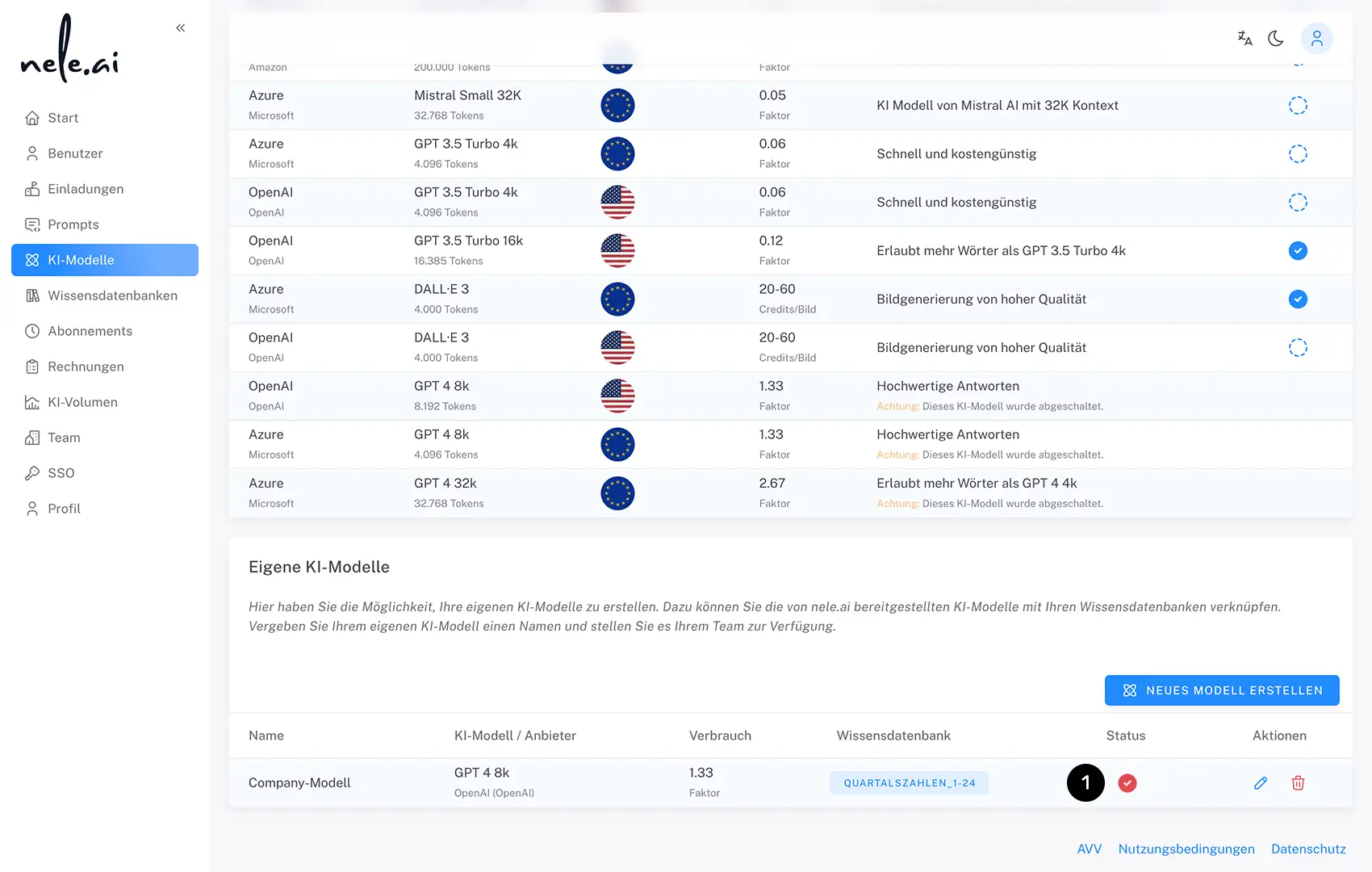Click the Aktionen column header
This screenshot has width=1372, height=872.
1279,736
